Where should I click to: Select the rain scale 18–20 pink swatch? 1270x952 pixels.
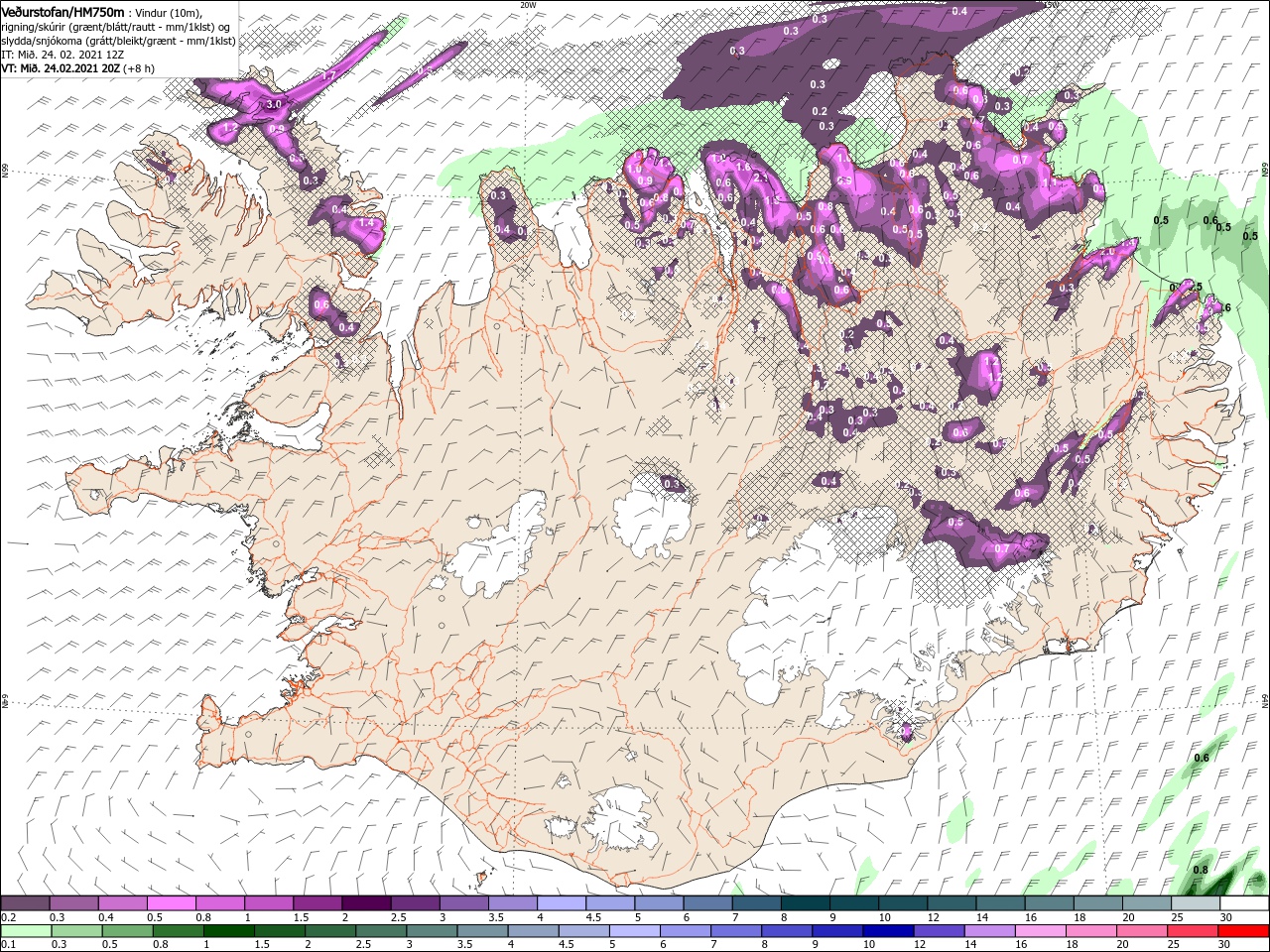pyautogui.click(x=1093, y=931)
